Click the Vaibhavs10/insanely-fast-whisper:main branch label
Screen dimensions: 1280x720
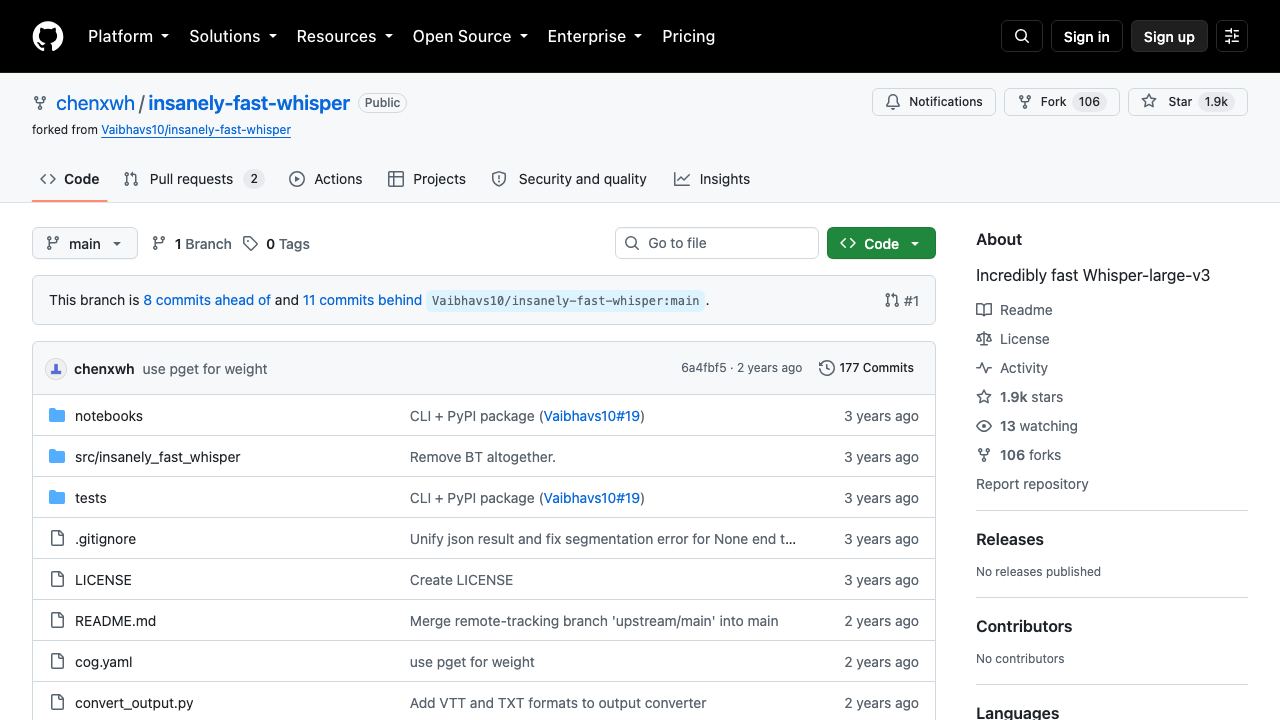[x=566, y=300]
